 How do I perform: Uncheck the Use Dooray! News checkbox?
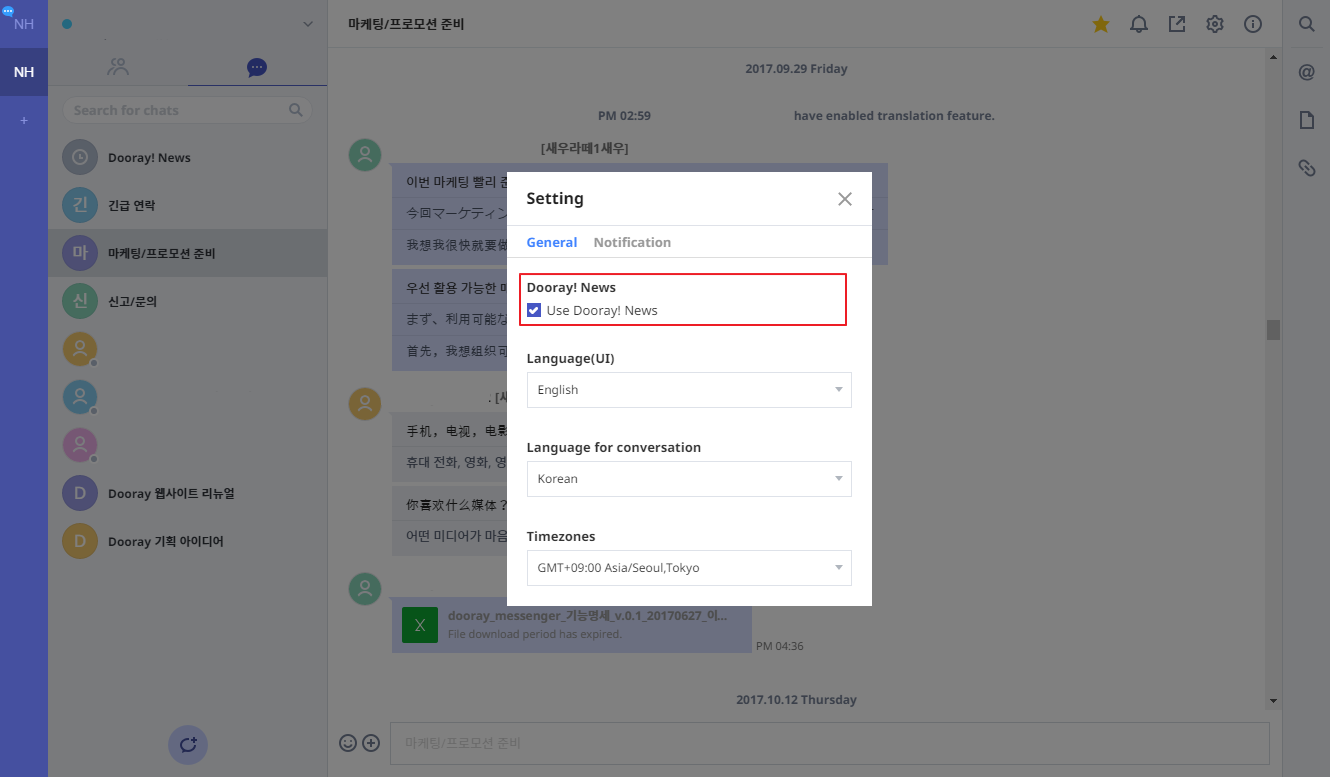(x=534, y=310)
